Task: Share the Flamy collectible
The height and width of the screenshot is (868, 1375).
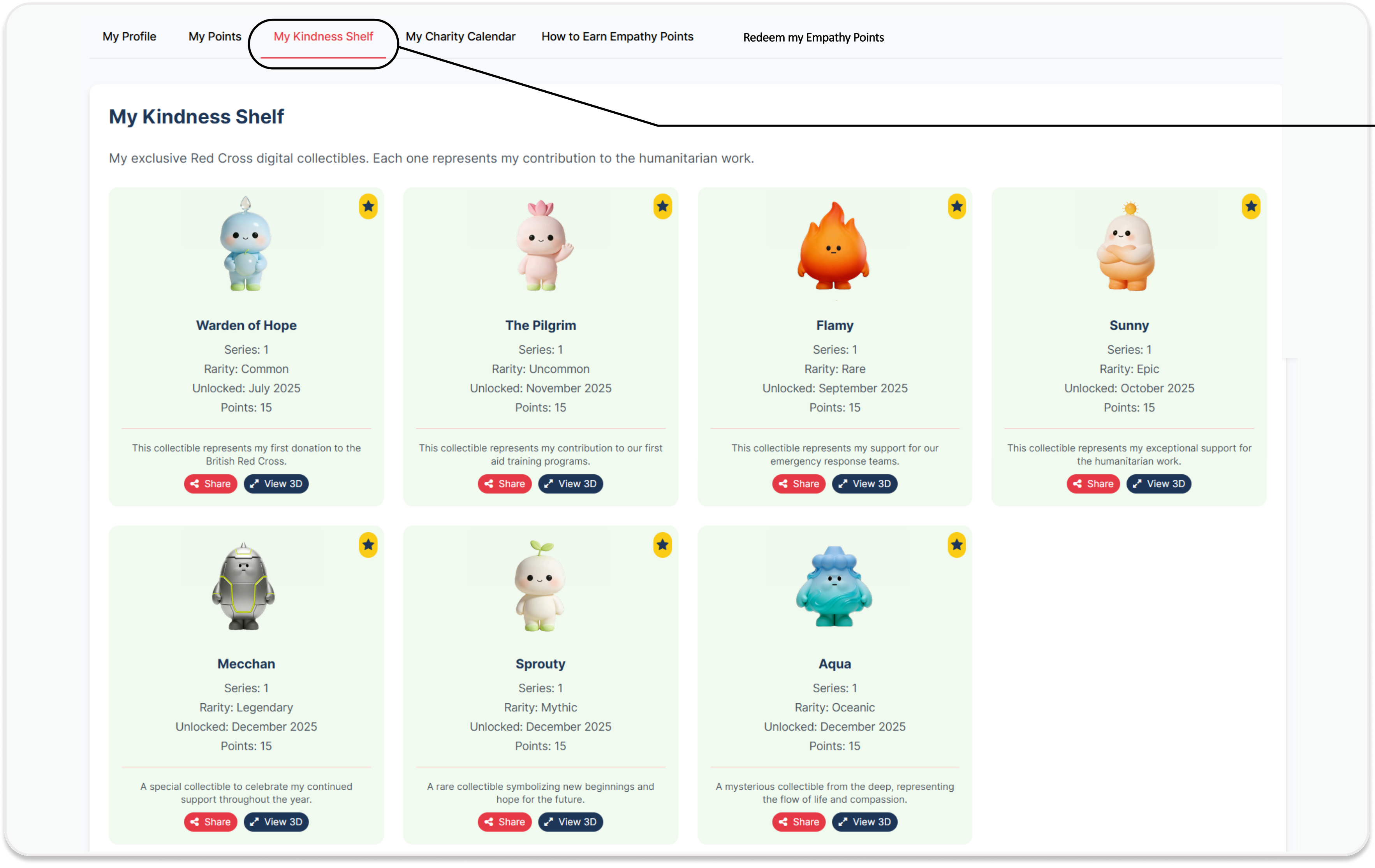Action: (x=799, y=484)
